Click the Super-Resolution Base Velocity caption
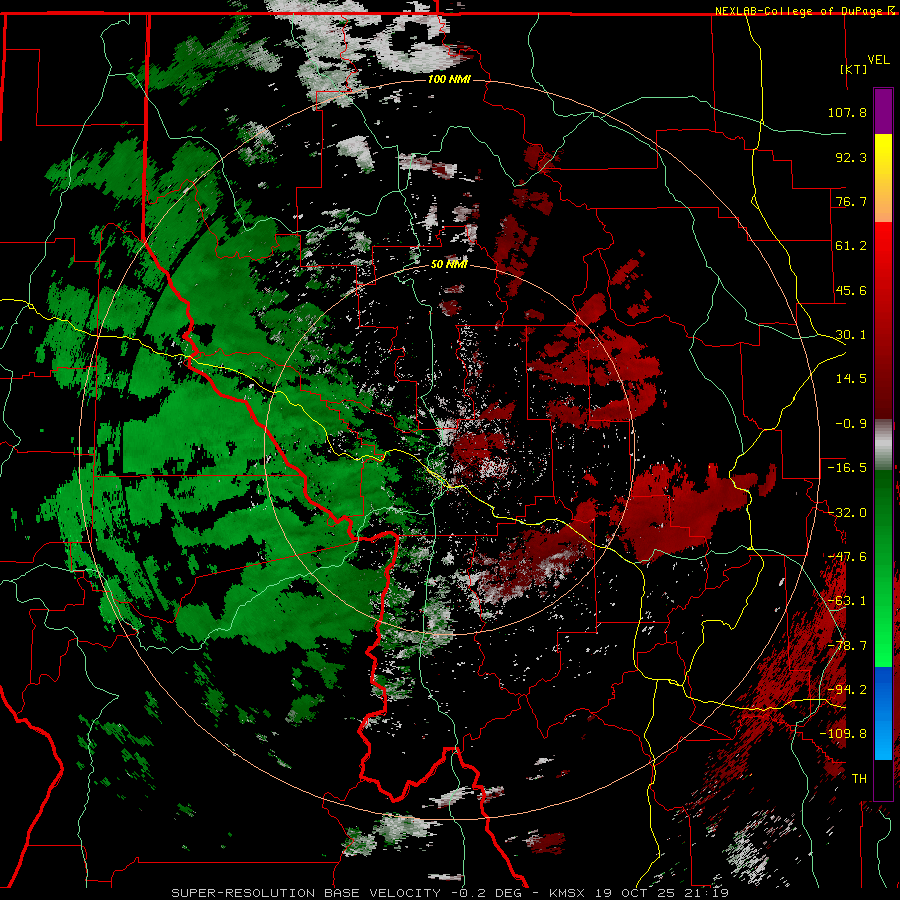The image size is (900, 900). 450,893
